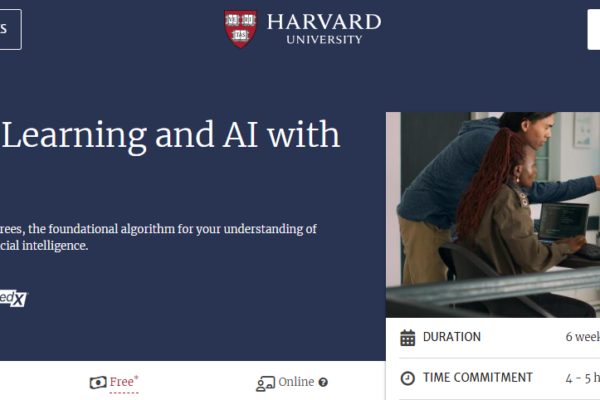Click the white button at top right
This screenshot has width=600, height=400.
pos(593,29)
